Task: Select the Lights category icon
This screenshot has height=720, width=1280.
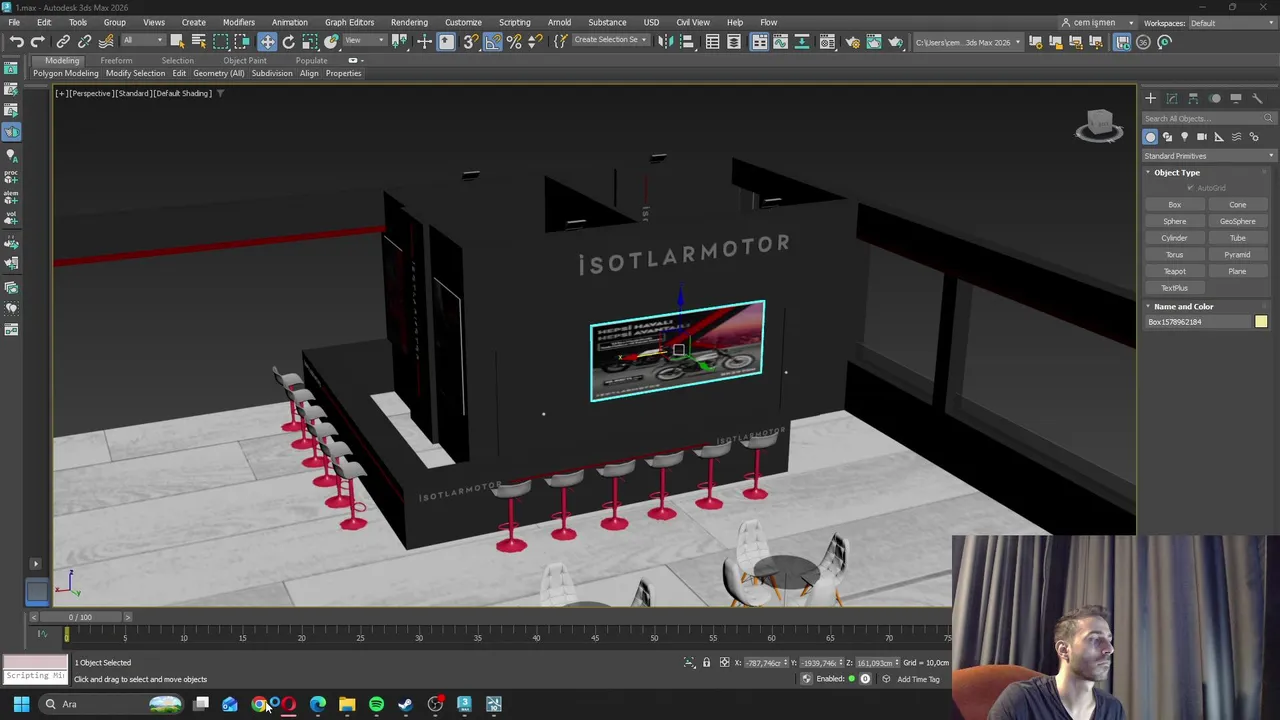Action: (x=1185, y=137)
